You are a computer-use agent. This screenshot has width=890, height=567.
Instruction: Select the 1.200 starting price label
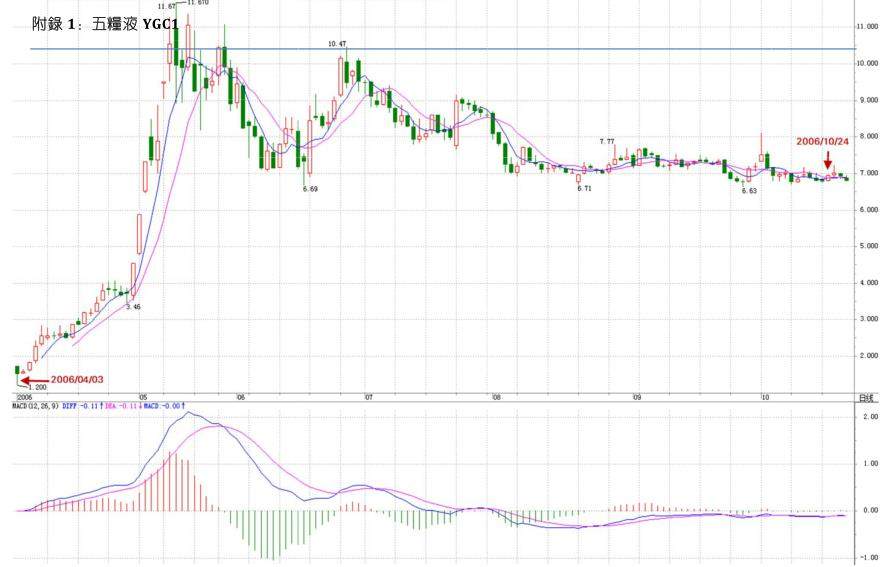coord(37,387)
